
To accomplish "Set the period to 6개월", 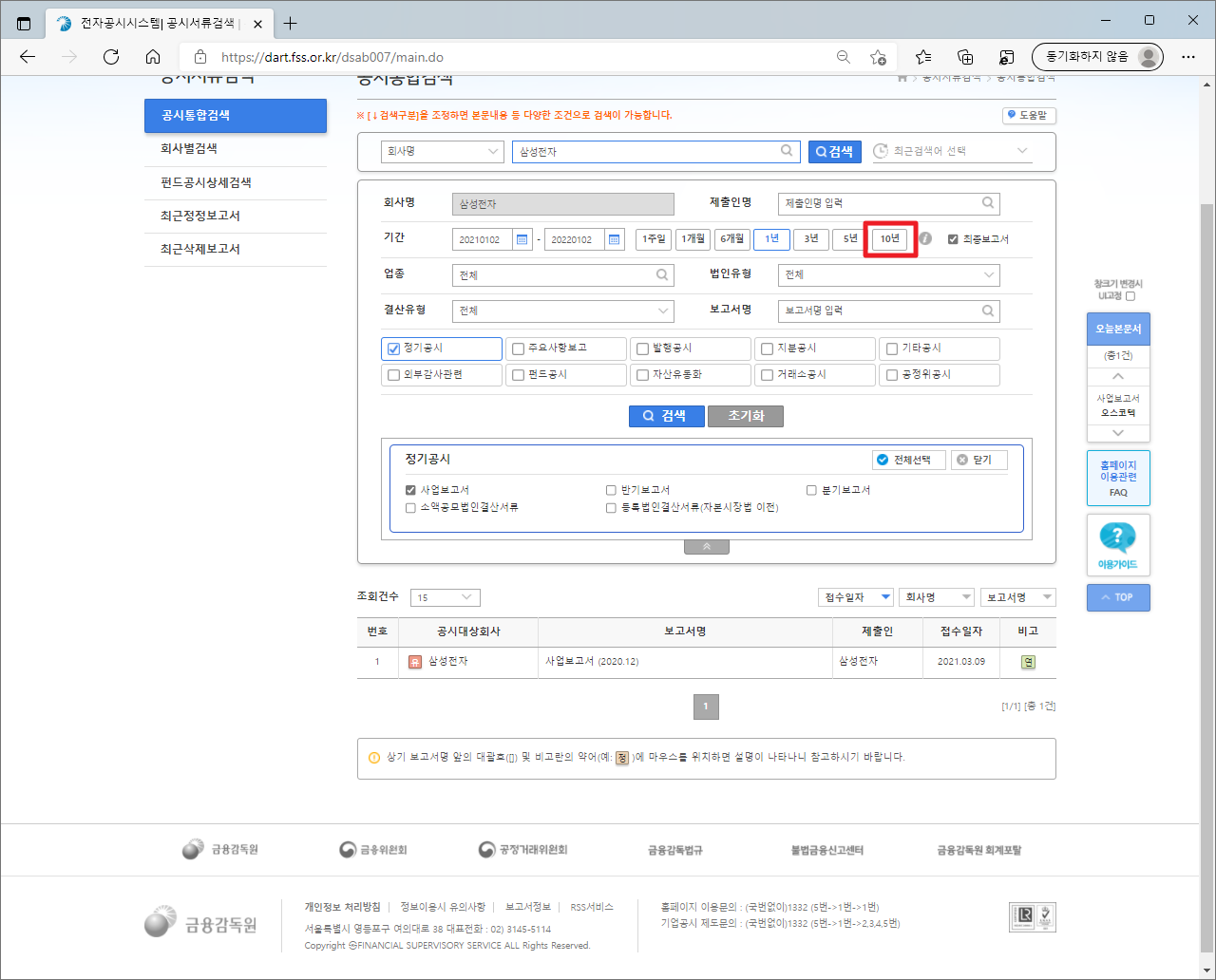I will coord(731,238).
